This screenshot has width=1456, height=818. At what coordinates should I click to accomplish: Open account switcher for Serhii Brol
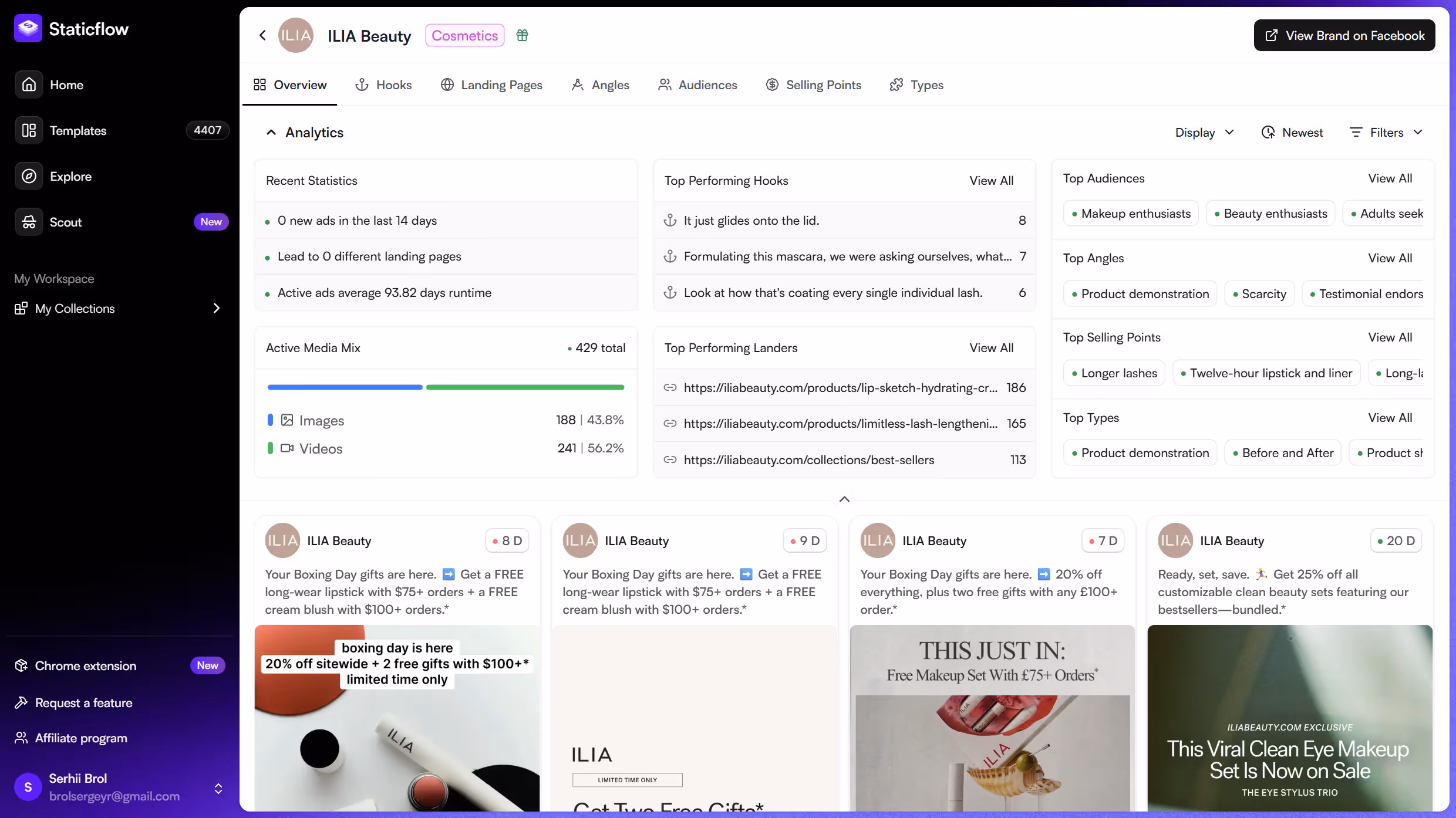point(218,787)
